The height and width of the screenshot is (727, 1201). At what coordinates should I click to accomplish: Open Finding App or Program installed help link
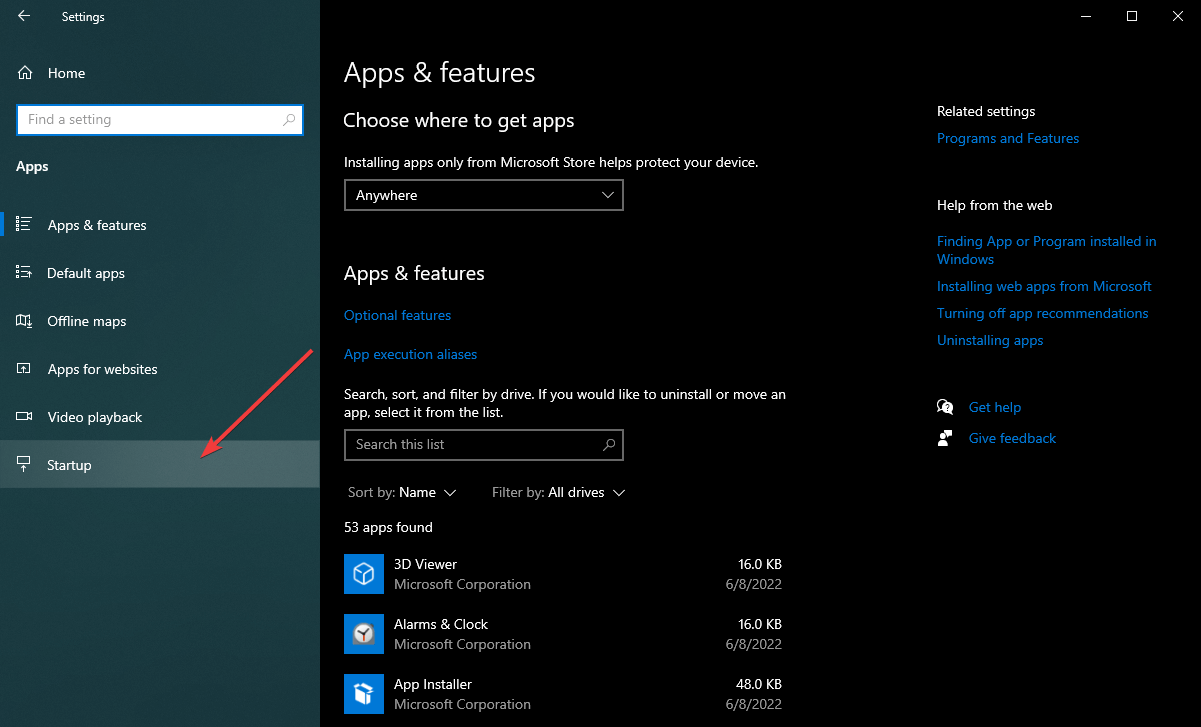point(1046,250)
